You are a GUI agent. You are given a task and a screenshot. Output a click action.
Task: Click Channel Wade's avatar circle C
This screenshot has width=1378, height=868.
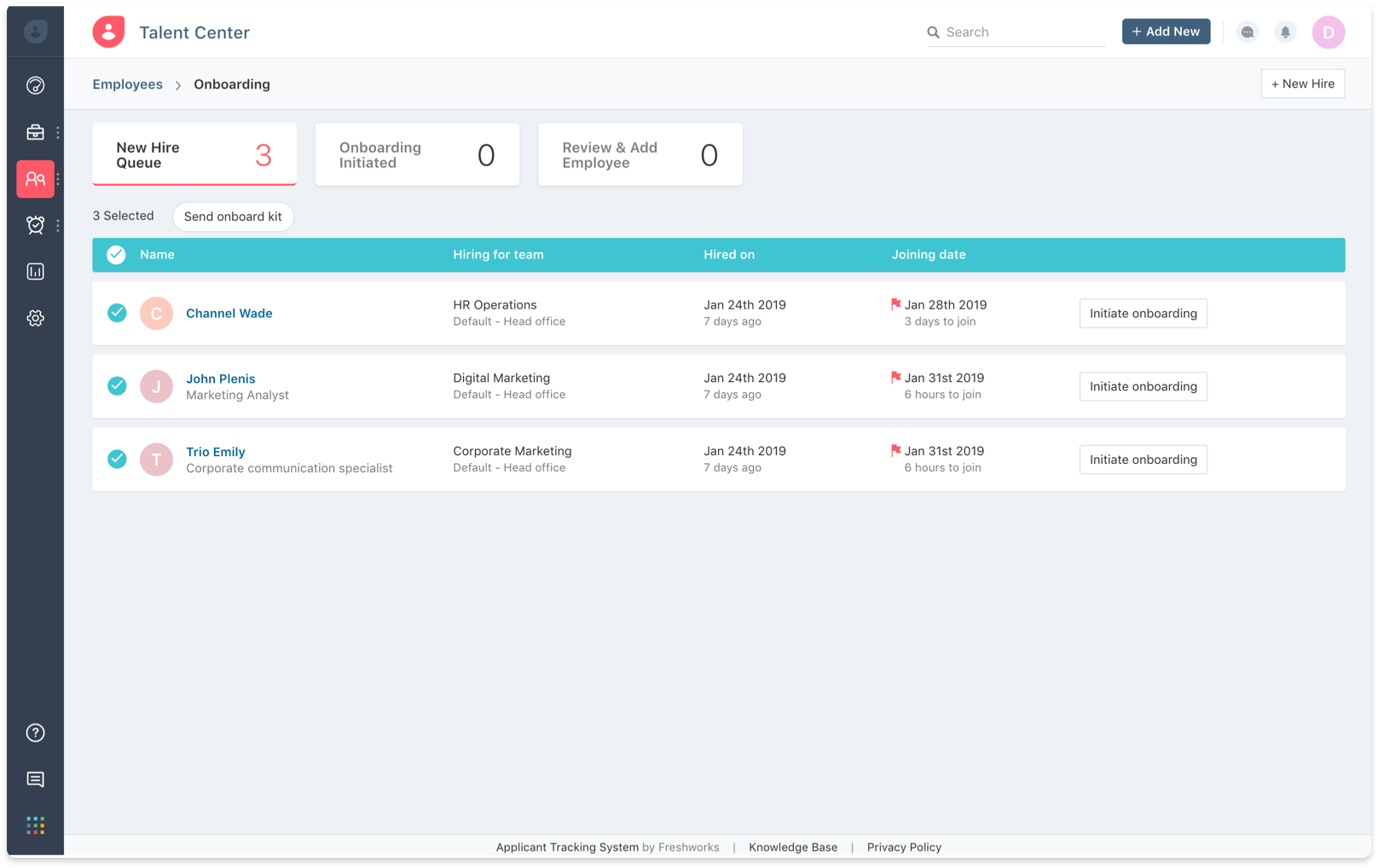pyautogui.click(x=156, y=313)
